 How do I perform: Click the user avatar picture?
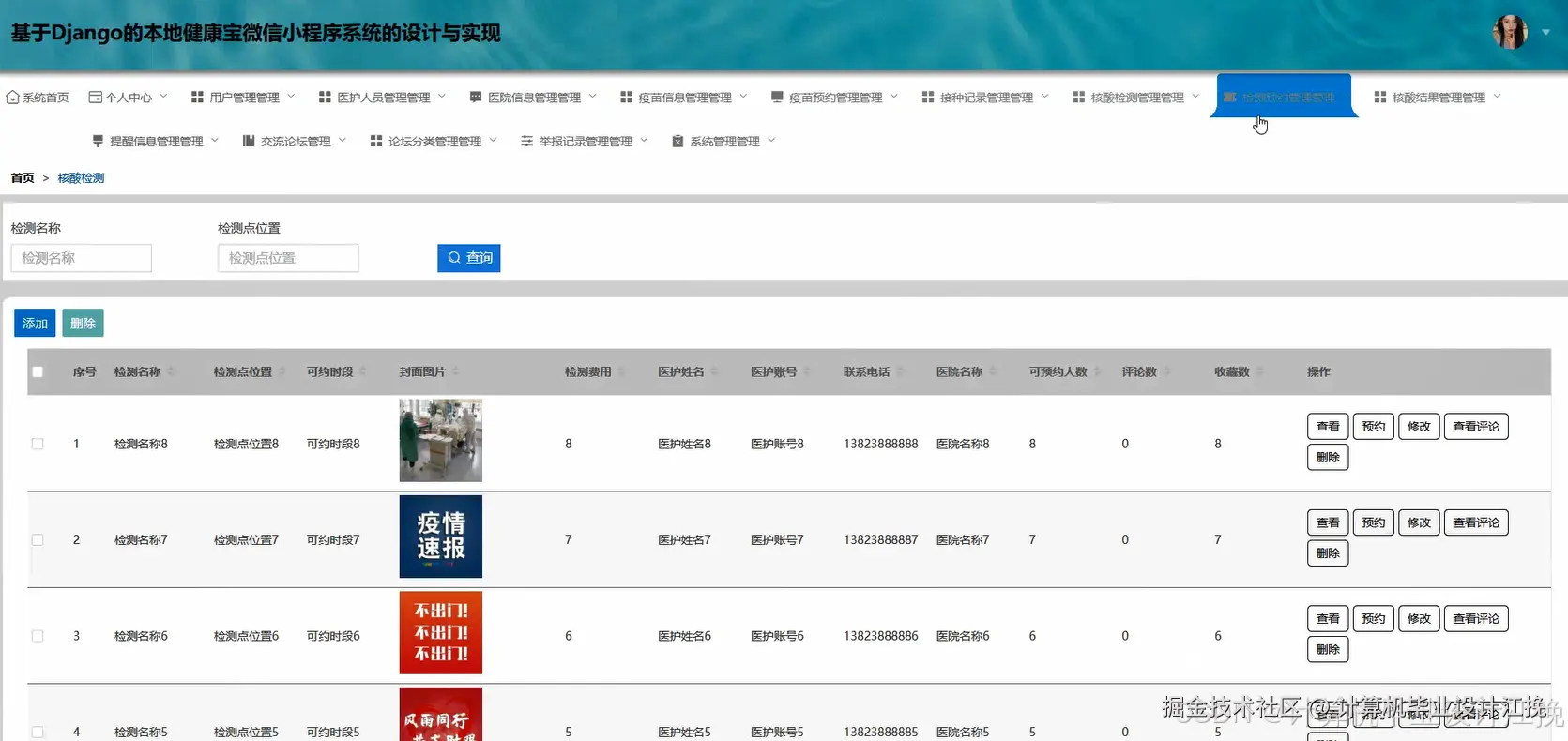pyautogui.click(x=1510, y=32)
